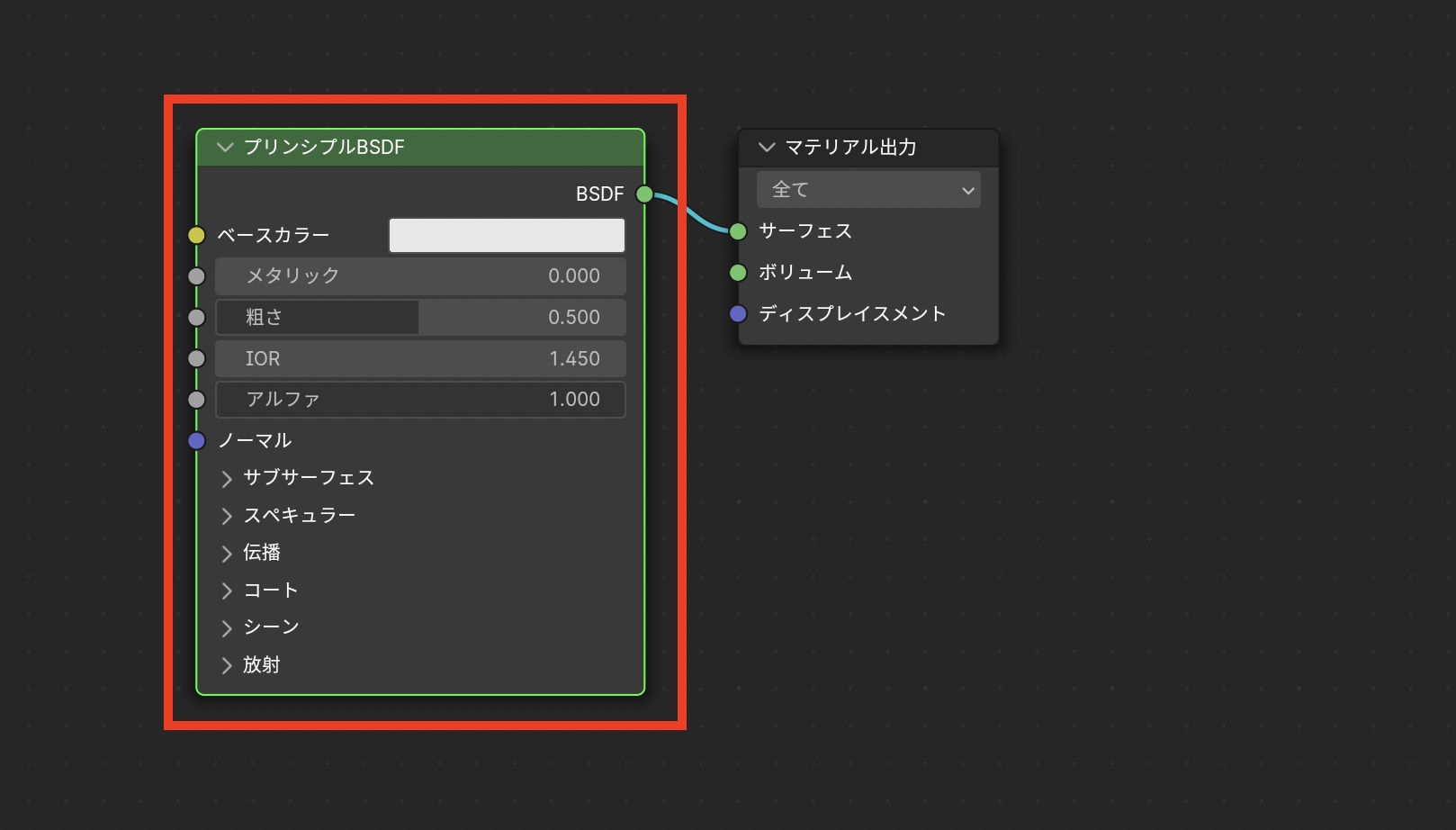Collapse the マテリアル出力 node
The image size is (1456, 830).
point(767,147)
